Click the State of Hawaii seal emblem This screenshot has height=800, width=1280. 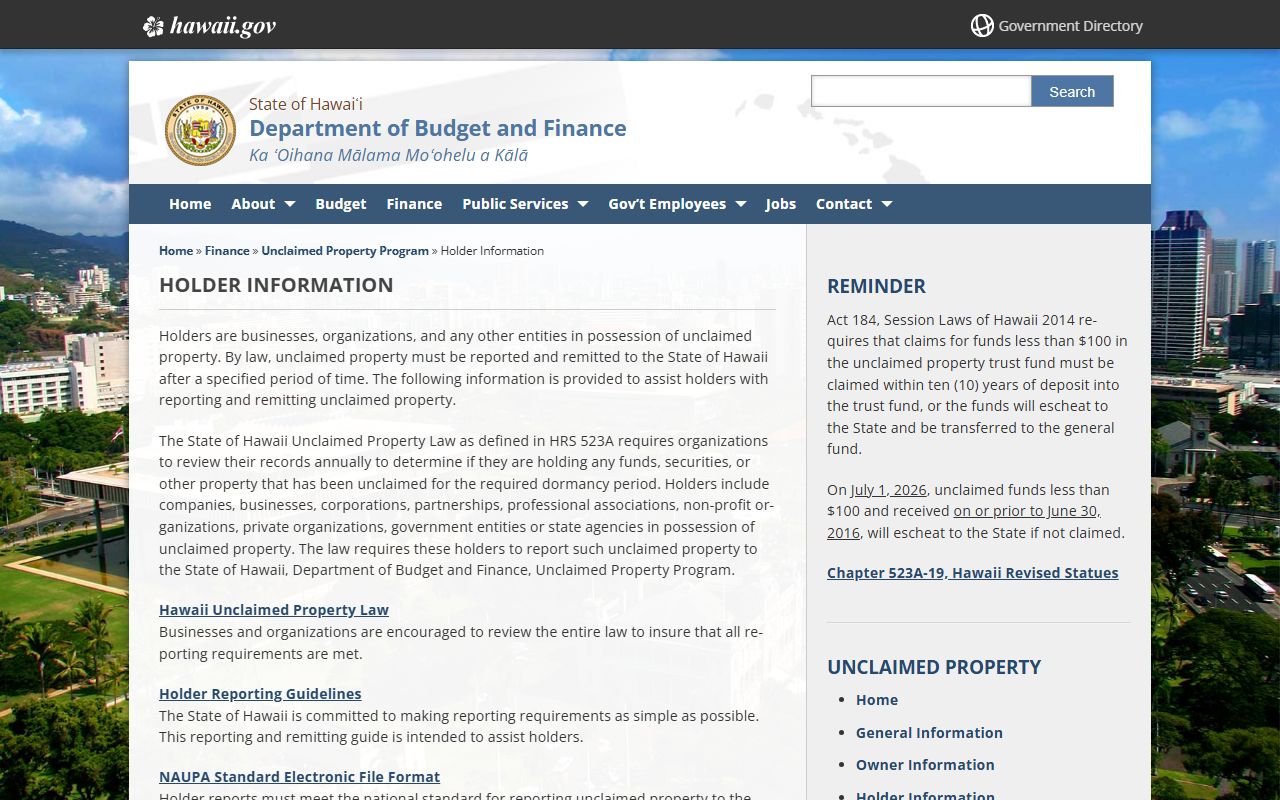click(x=200, y=130)
